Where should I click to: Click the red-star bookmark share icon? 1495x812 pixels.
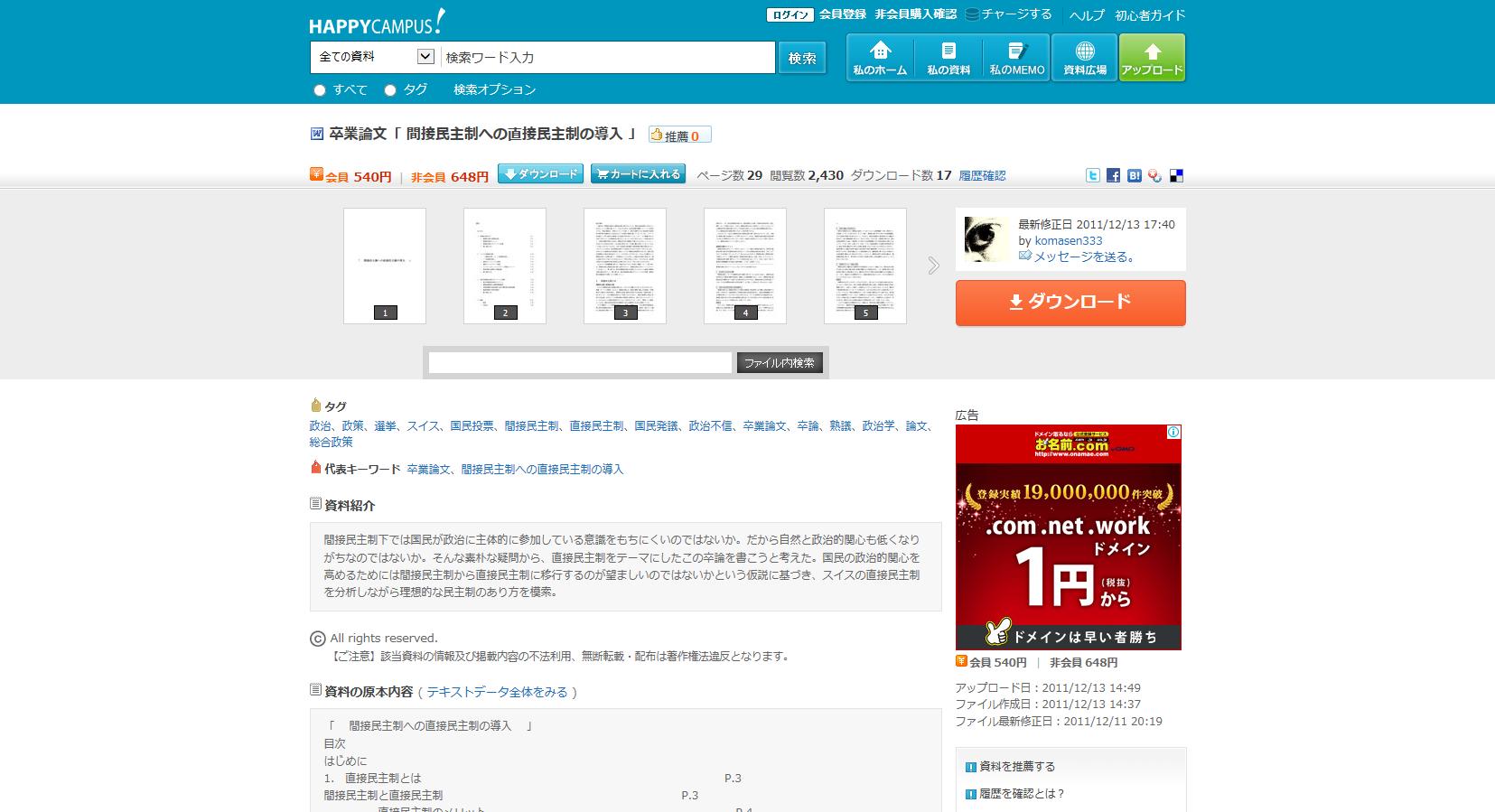(1154, 176)
